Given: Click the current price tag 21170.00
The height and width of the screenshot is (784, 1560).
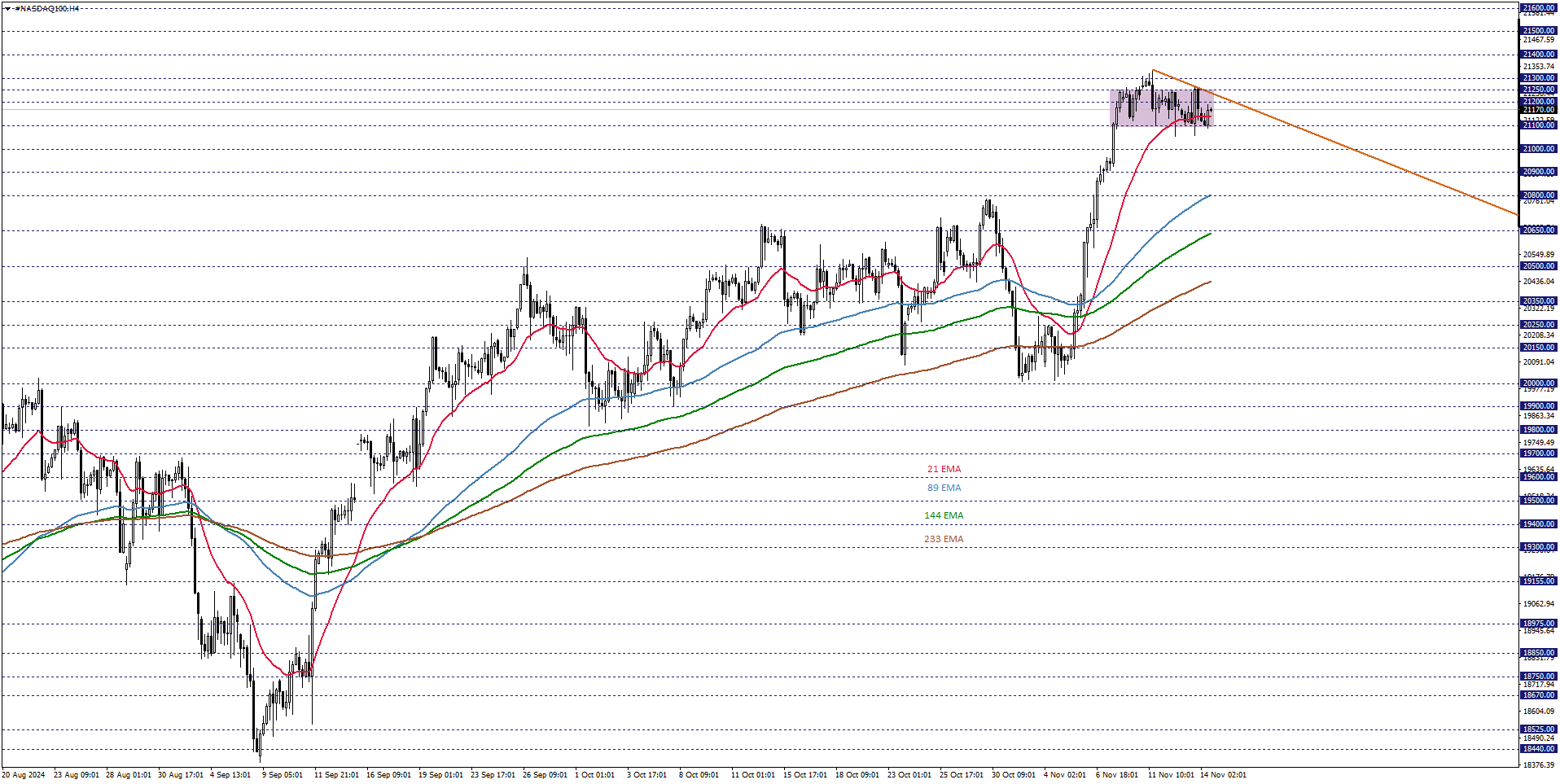Looking at the screenshot, I should tap(1538, 109).
